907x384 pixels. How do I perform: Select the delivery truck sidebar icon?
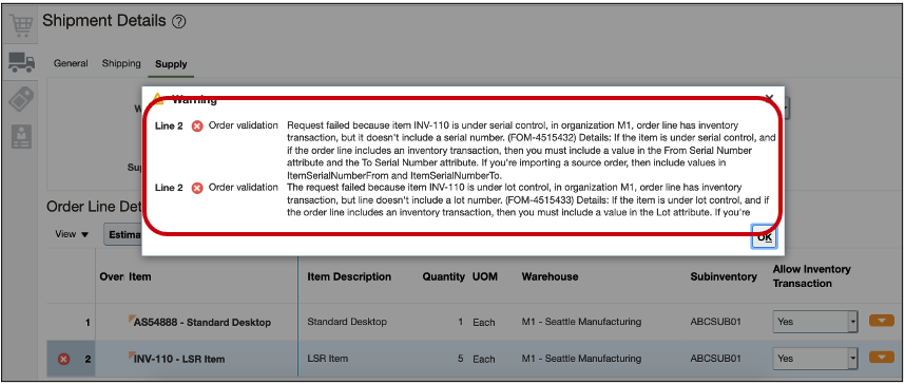pos(21,61)
